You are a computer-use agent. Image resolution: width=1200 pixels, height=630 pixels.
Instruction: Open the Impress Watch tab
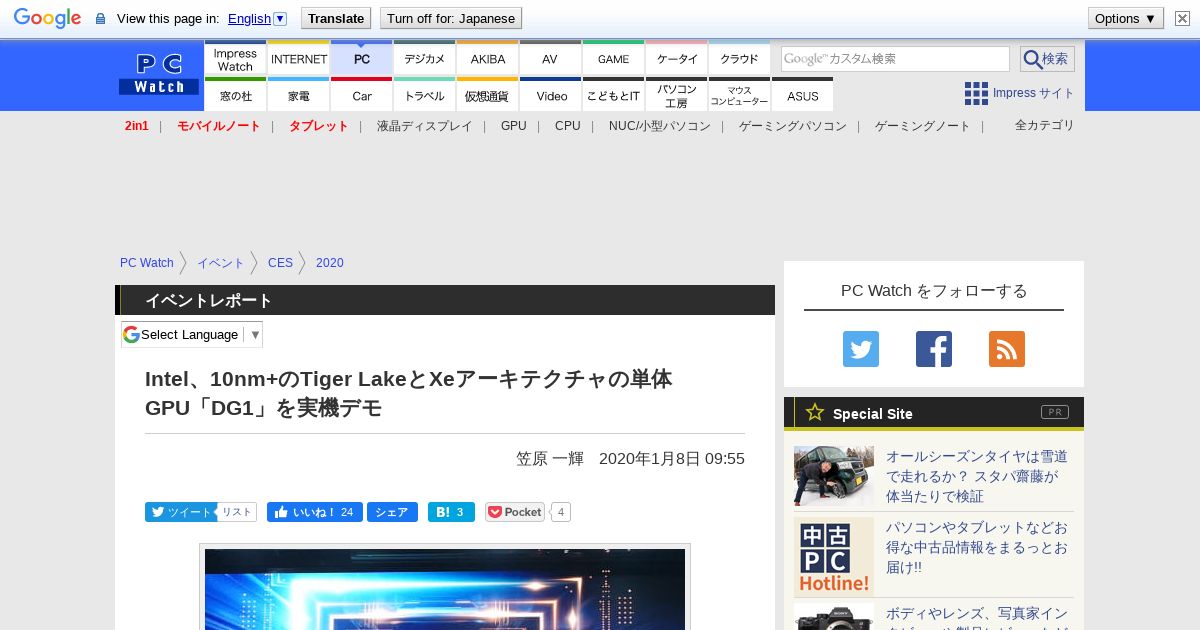point(235,59)
